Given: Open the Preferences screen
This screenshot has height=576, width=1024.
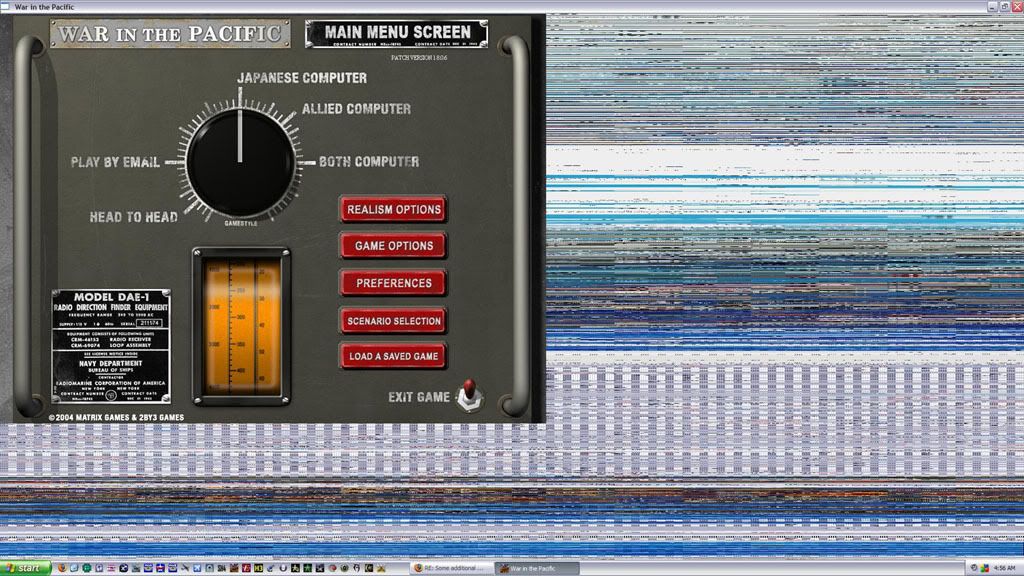Looking at the screenshot, I should [394, 283].
